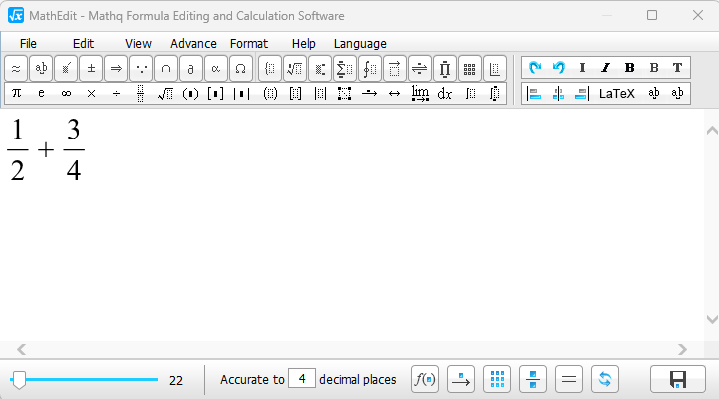Screen dimensions: 719x399
Task: Click the blue refresh arrows icon
Action: 605,379
